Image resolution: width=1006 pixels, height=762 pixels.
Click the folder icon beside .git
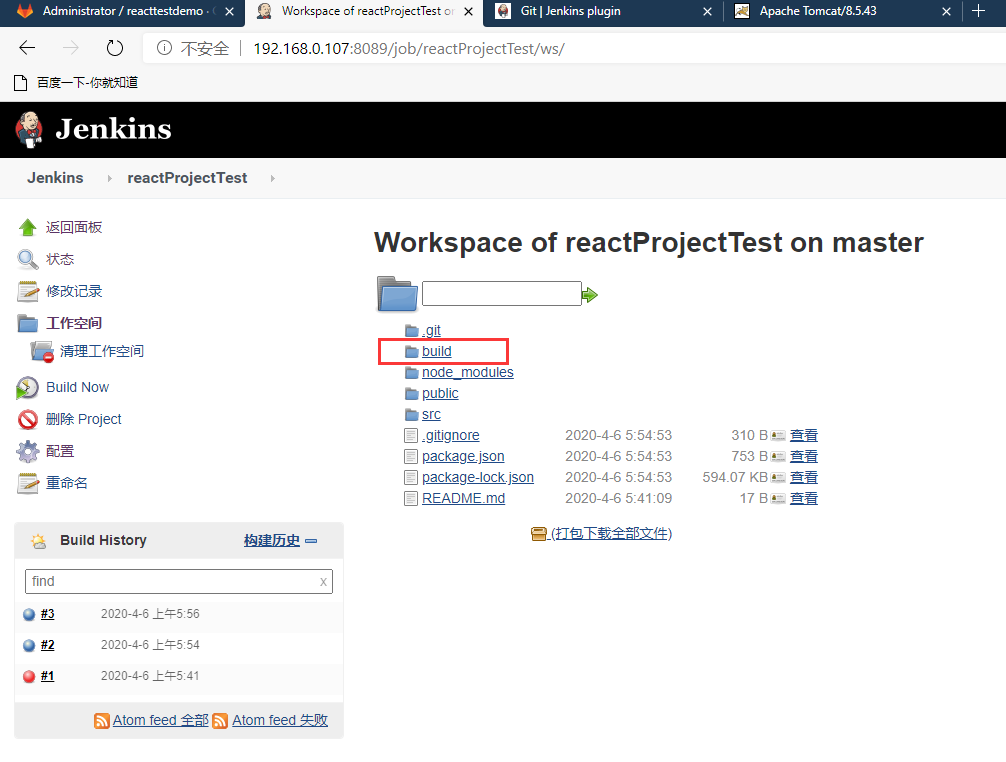[412, 331]
